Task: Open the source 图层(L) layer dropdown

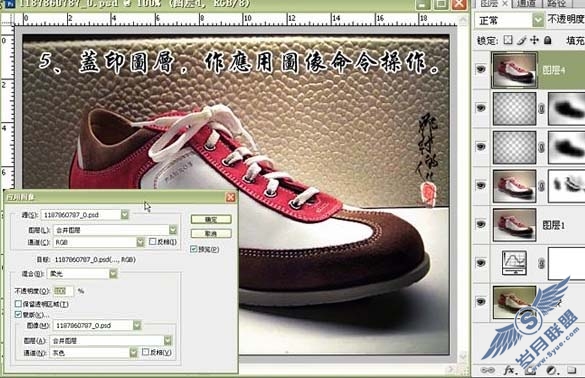Action: pyautogui.click(x=173, y=230)
